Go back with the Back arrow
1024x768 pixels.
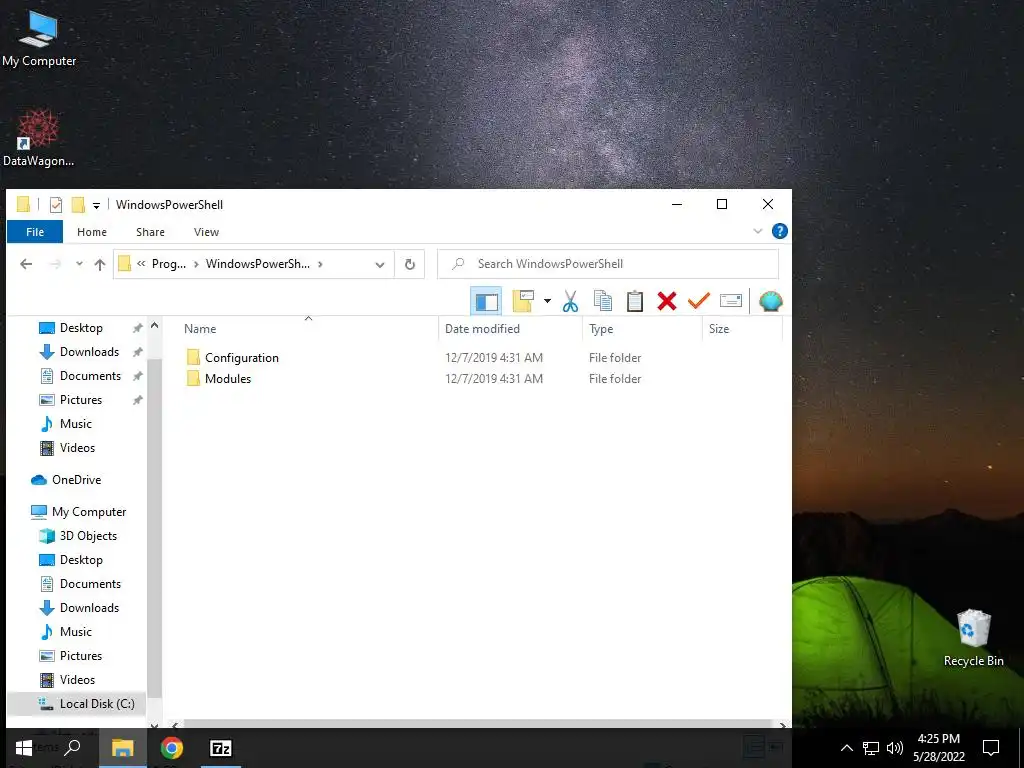[x=26, y=264]
